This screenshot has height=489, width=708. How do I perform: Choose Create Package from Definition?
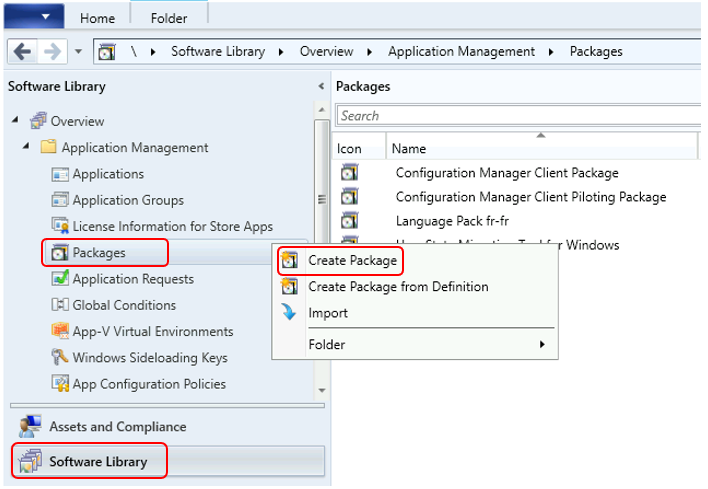[x=398, y=286]
